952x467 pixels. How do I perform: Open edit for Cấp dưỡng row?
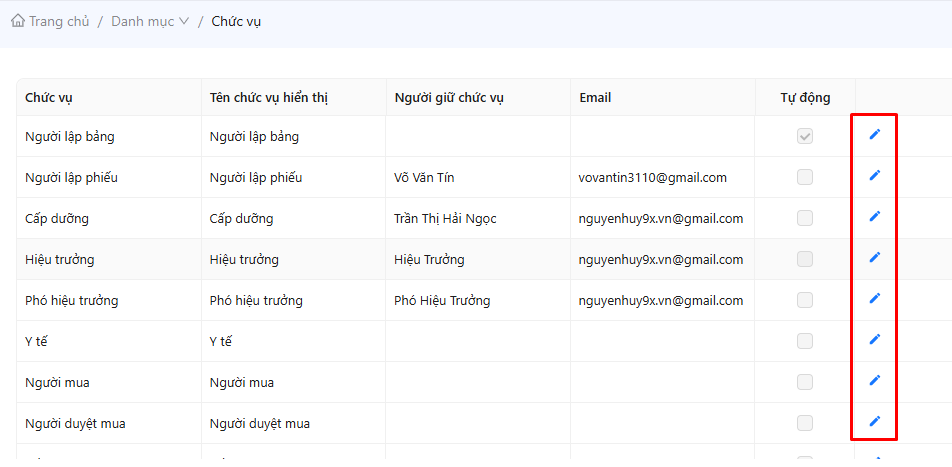click(874, 217)
